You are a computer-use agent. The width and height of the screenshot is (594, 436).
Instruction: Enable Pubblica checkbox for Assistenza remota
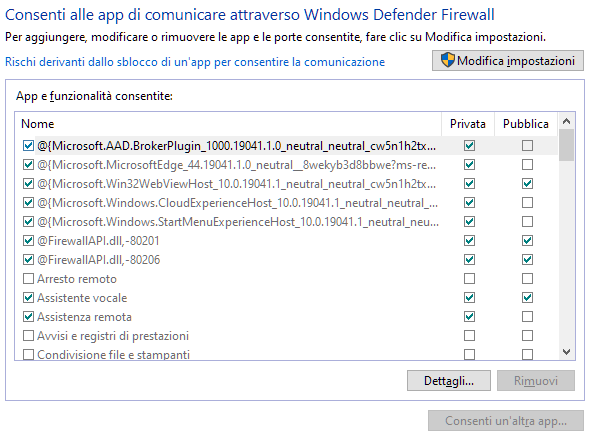pos(527,317)
